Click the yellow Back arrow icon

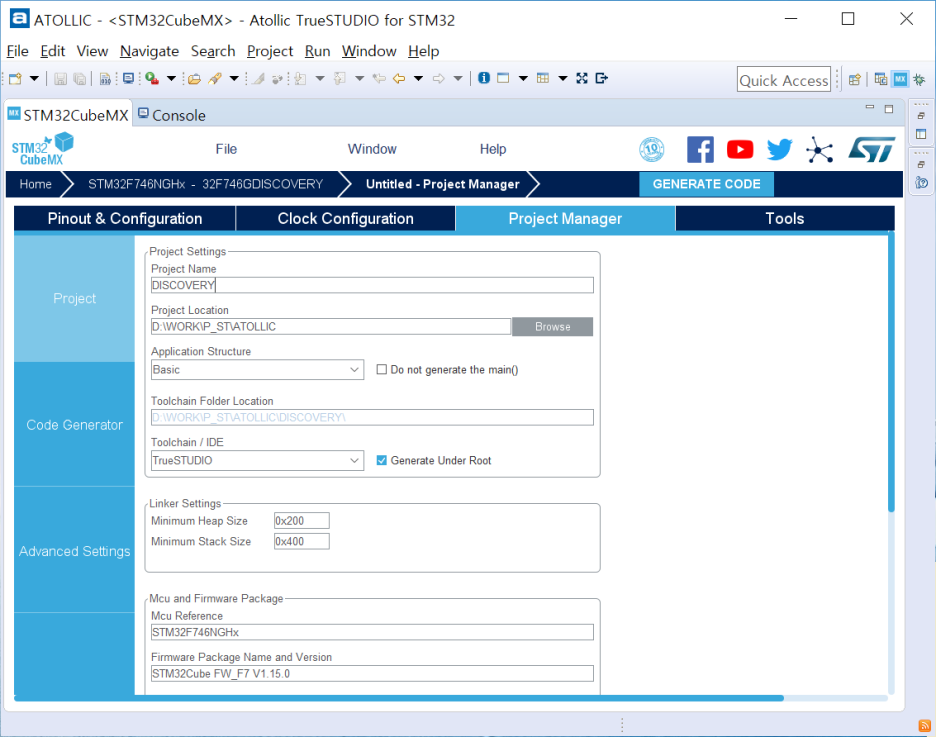click(x=399, y=79)
